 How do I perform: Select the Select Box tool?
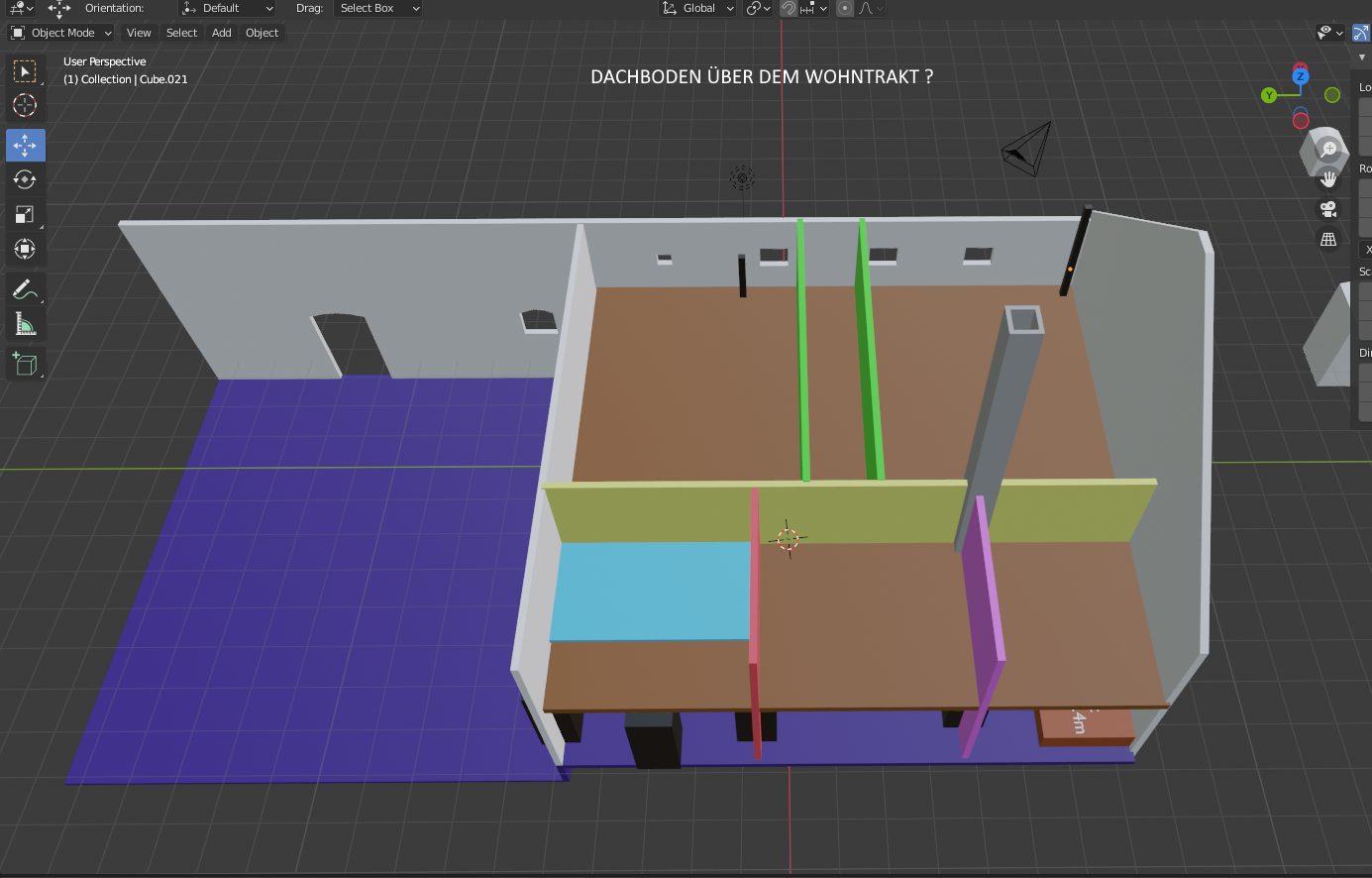tap(25, 71)
